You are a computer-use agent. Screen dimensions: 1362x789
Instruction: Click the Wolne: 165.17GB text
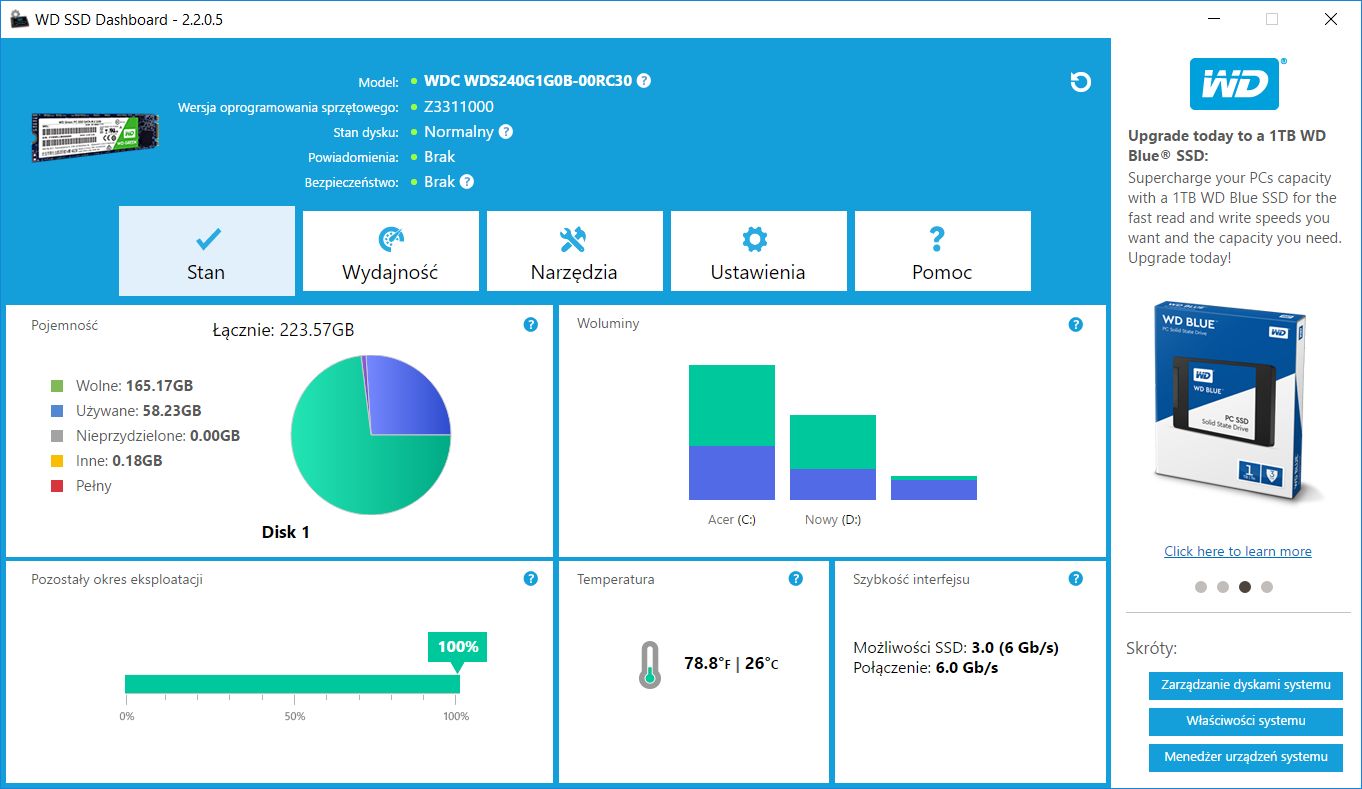tap(135, 385)
